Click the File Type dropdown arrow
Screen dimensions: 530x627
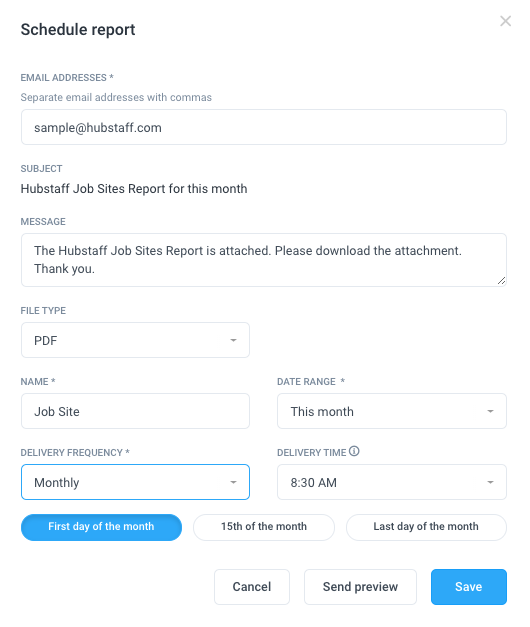click(233, 340)
